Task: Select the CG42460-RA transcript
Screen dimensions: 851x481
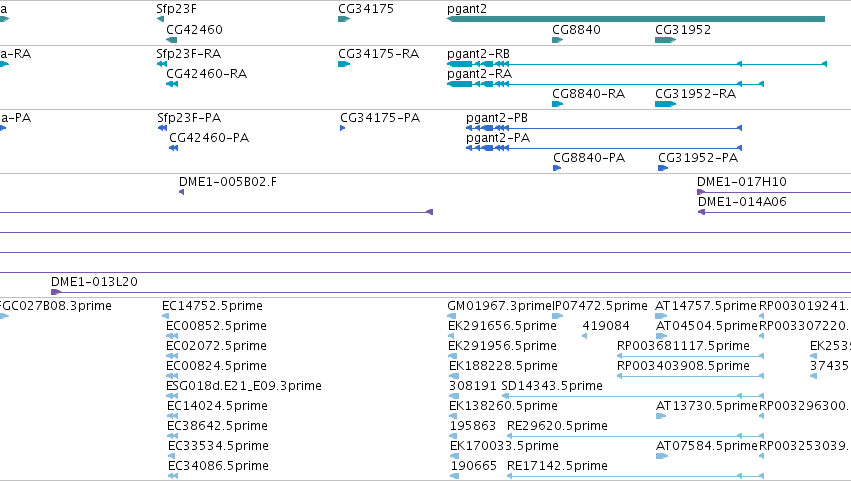Action: pos(172,84)
